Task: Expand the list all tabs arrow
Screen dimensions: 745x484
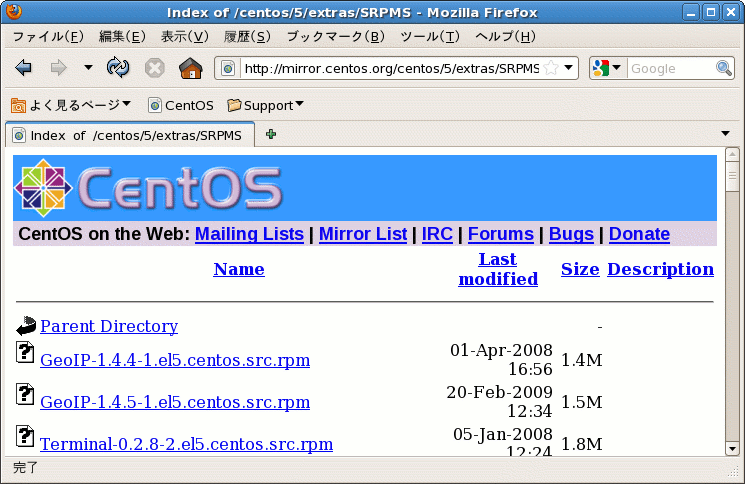Action: coord(726,134)
